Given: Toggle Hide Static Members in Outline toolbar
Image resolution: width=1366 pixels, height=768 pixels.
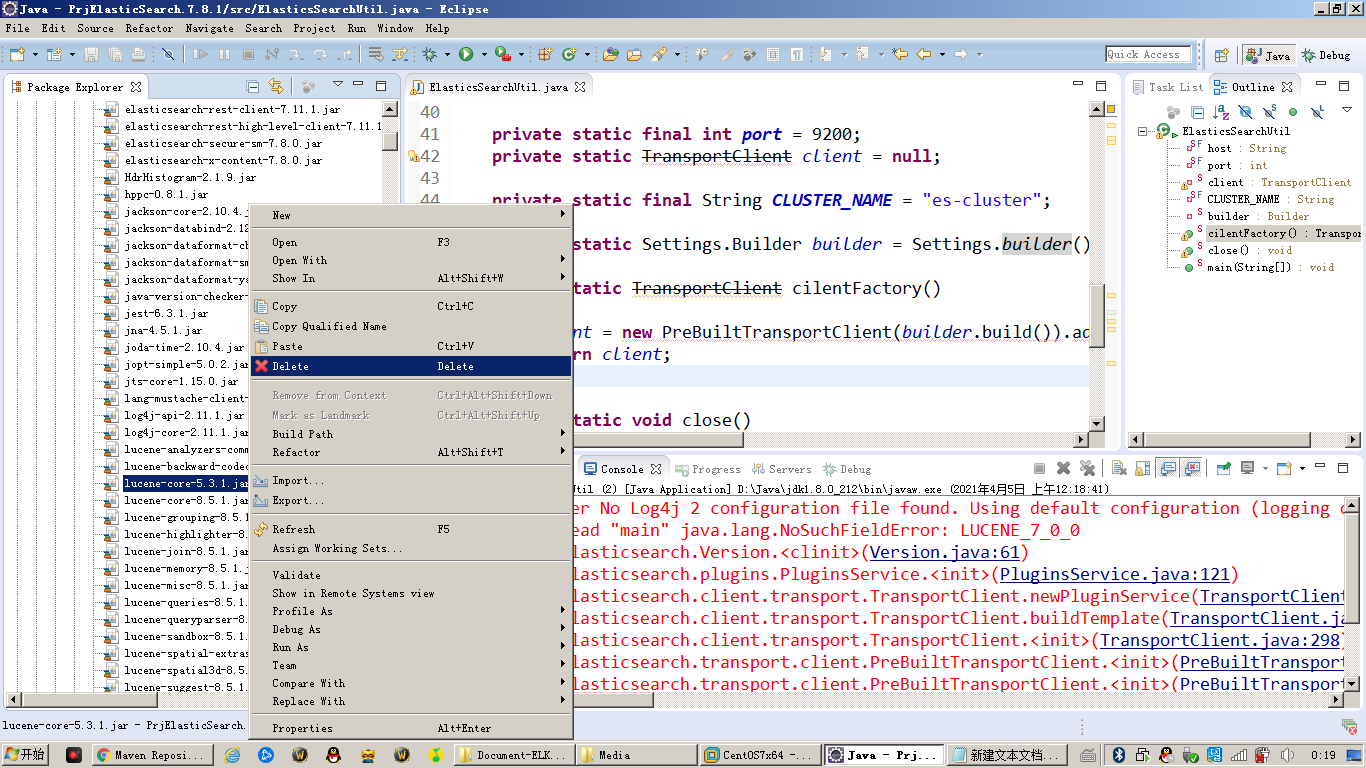Looking at the screenshot, I should click(1269, 112).
